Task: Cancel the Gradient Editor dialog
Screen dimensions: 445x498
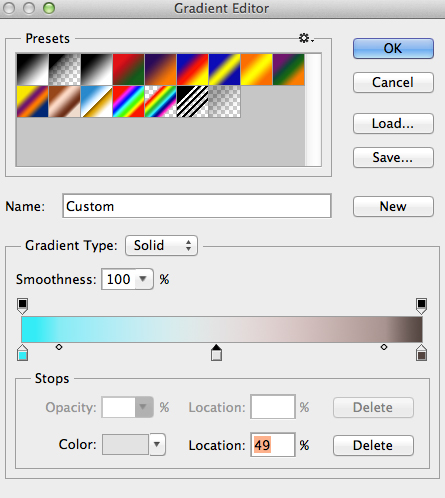Action: (x=393, y=82)
